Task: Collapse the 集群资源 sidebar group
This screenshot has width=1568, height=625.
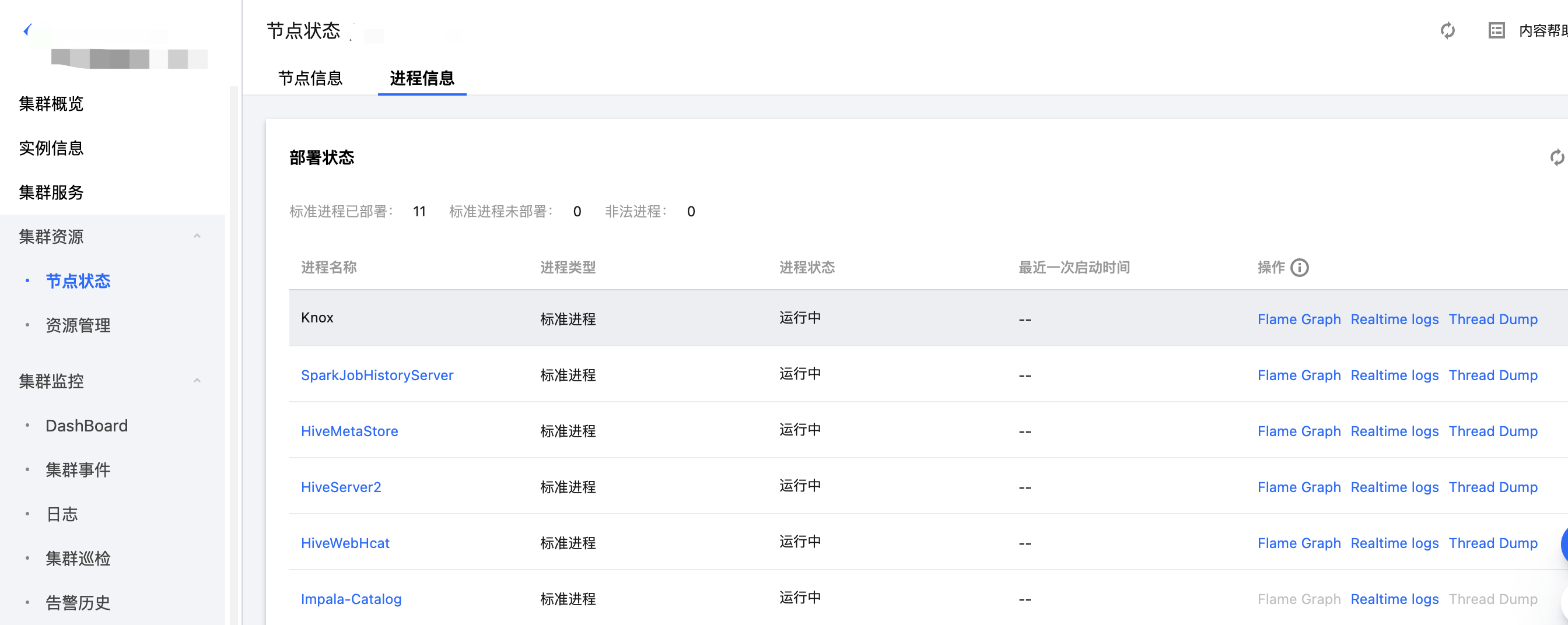Action: coord(197,237)
